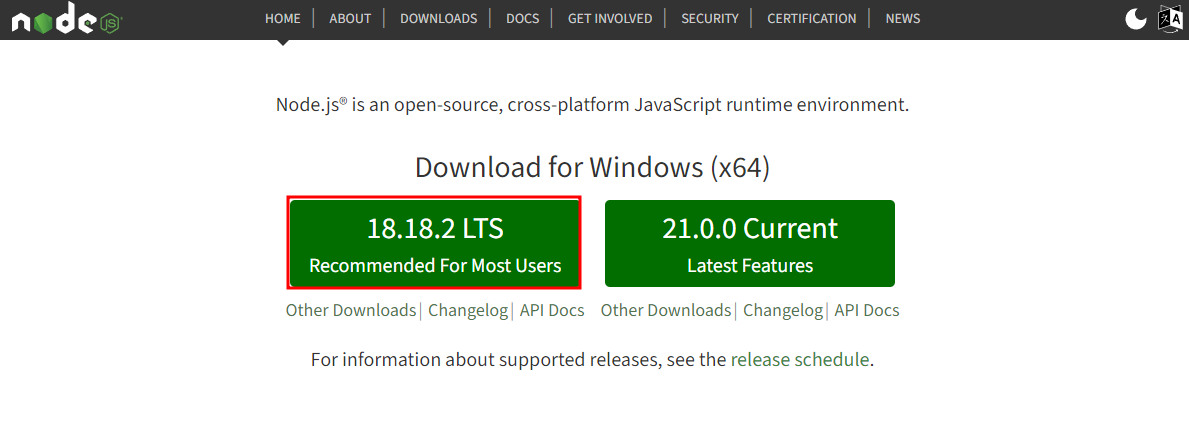Image resolution: width=1189 pixels, height=441 pixels.
Task: Go to the HOME nav item
Action: (283, 19)
